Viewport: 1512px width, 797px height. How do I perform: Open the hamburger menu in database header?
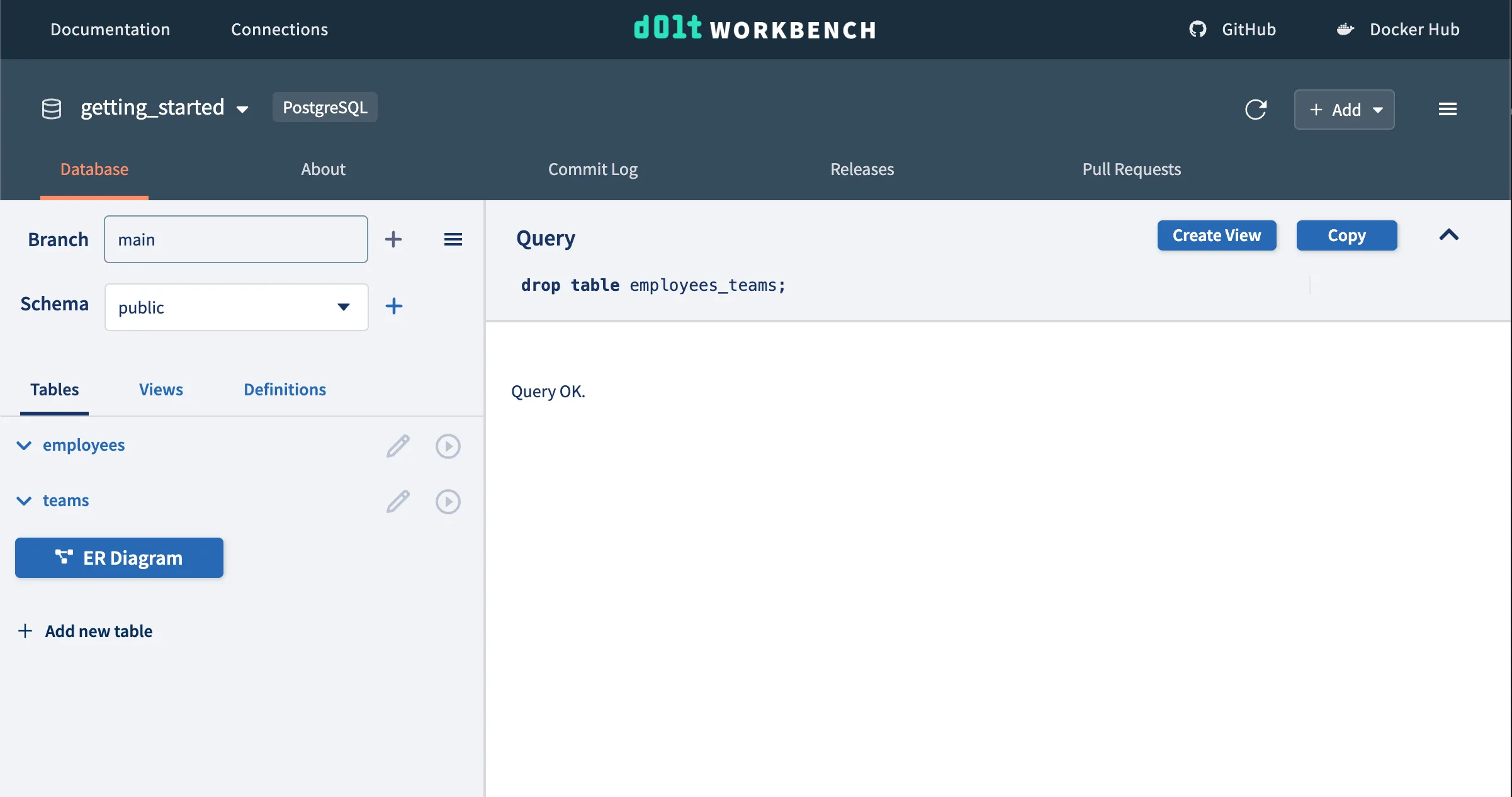point(1447,110)
